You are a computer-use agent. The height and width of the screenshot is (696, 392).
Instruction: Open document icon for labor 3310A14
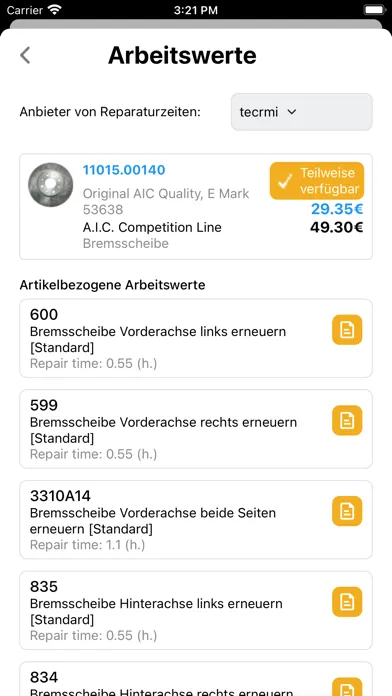coord(347,511)
